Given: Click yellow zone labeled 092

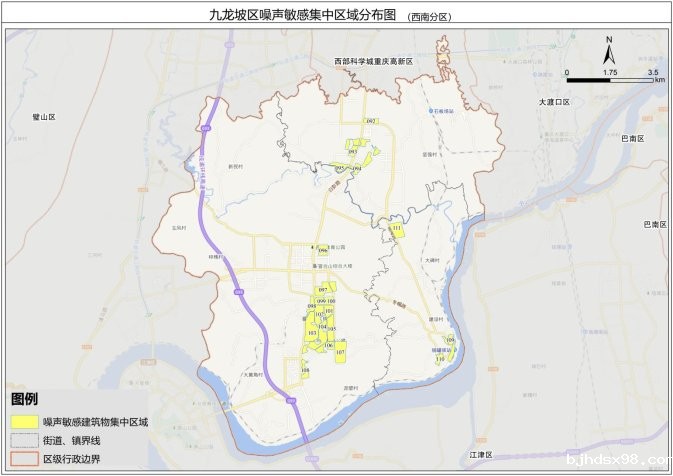Looking at the screenshot, I should click(x=370, y=121).
